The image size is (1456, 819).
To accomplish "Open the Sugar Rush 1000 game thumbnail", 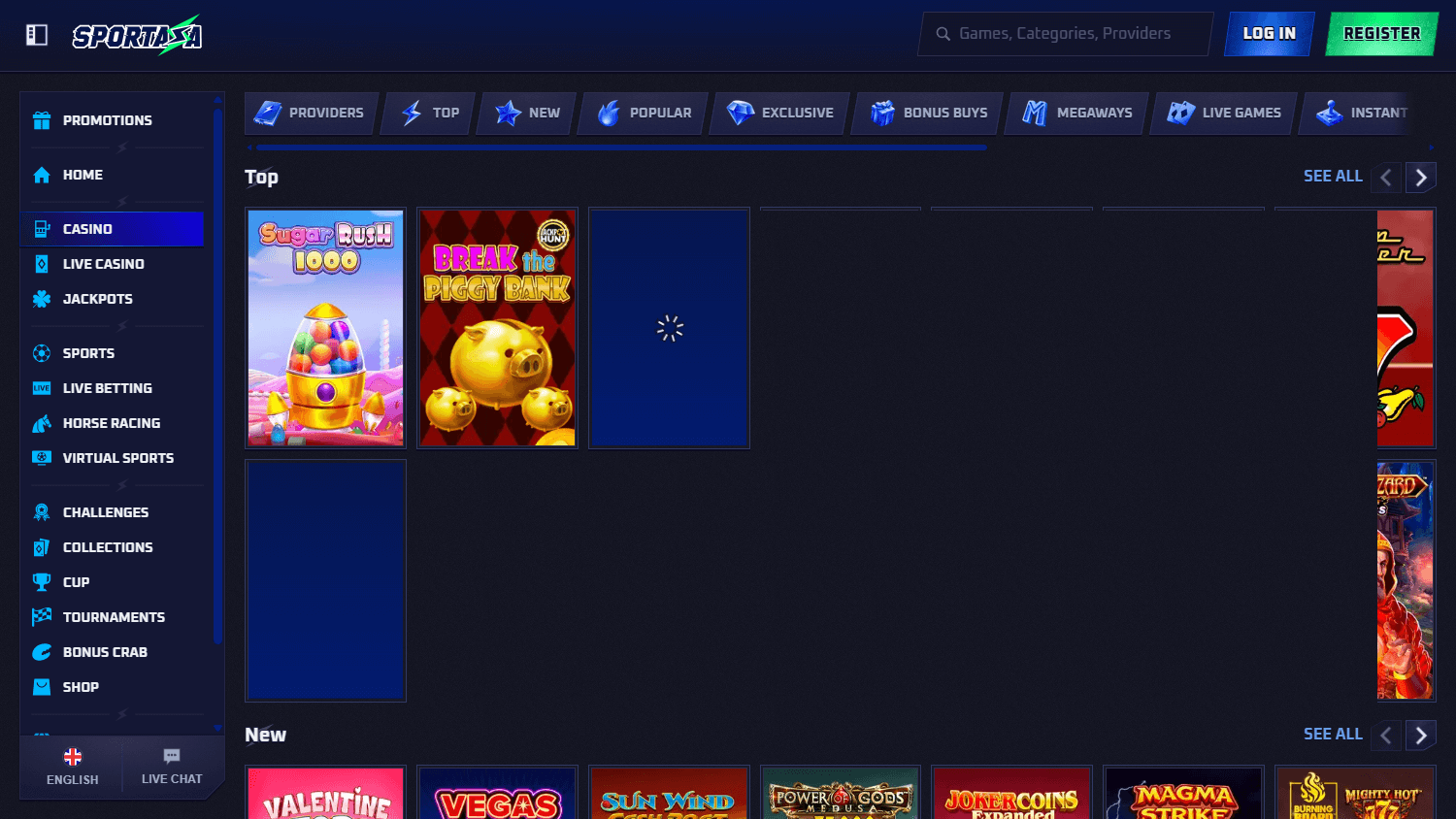I will [x=325, y=328].
